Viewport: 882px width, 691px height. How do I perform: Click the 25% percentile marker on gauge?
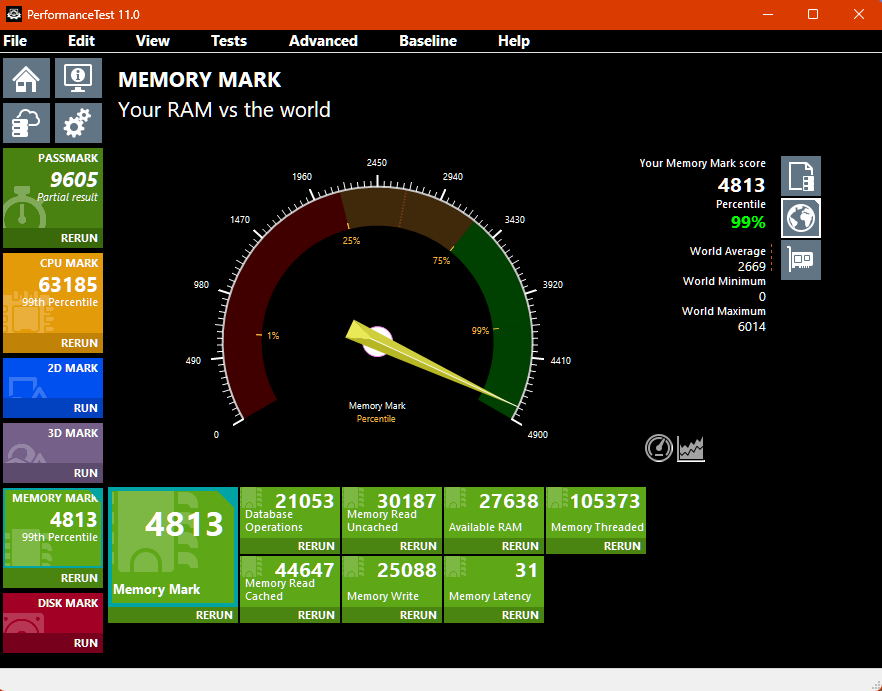[351, 241]
